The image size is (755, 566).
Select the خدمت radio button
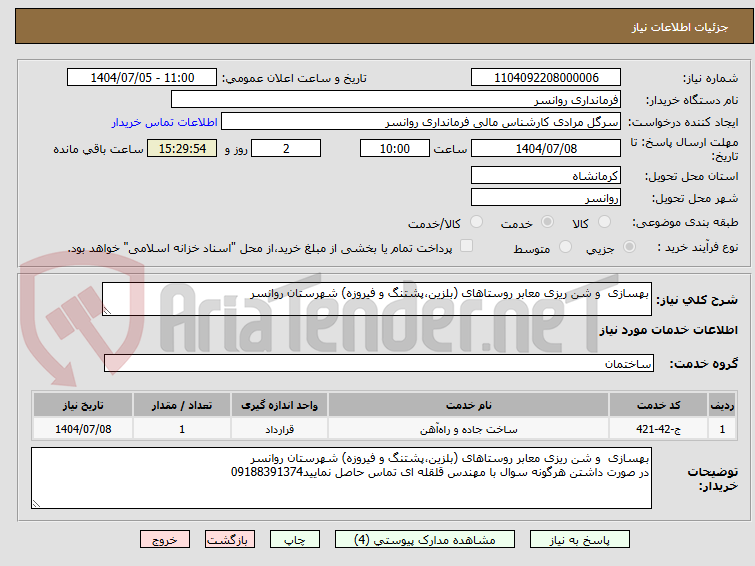(x=547, y=222)
